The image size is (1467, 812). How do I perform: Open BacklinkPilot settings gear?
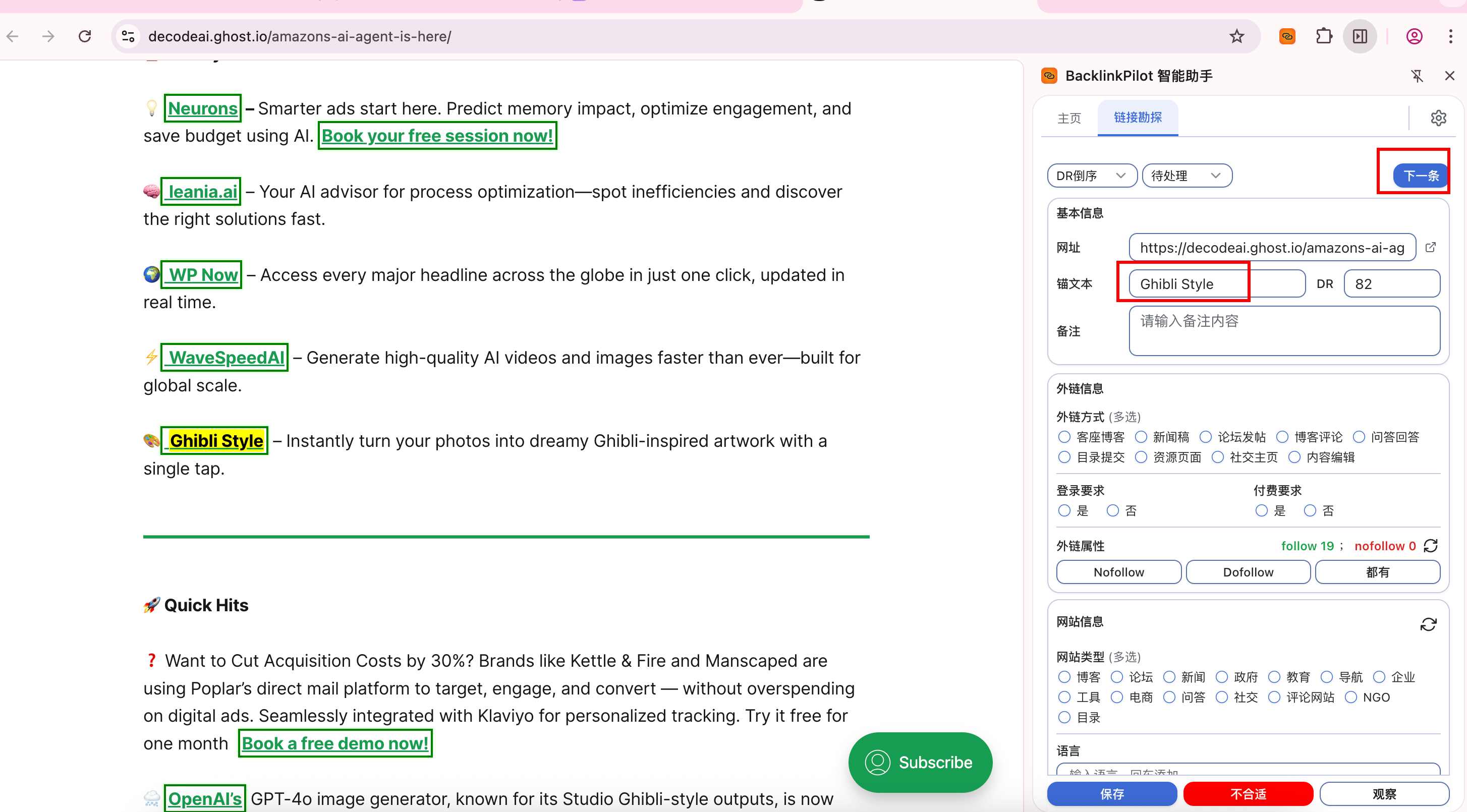(x=1438, y=118)
